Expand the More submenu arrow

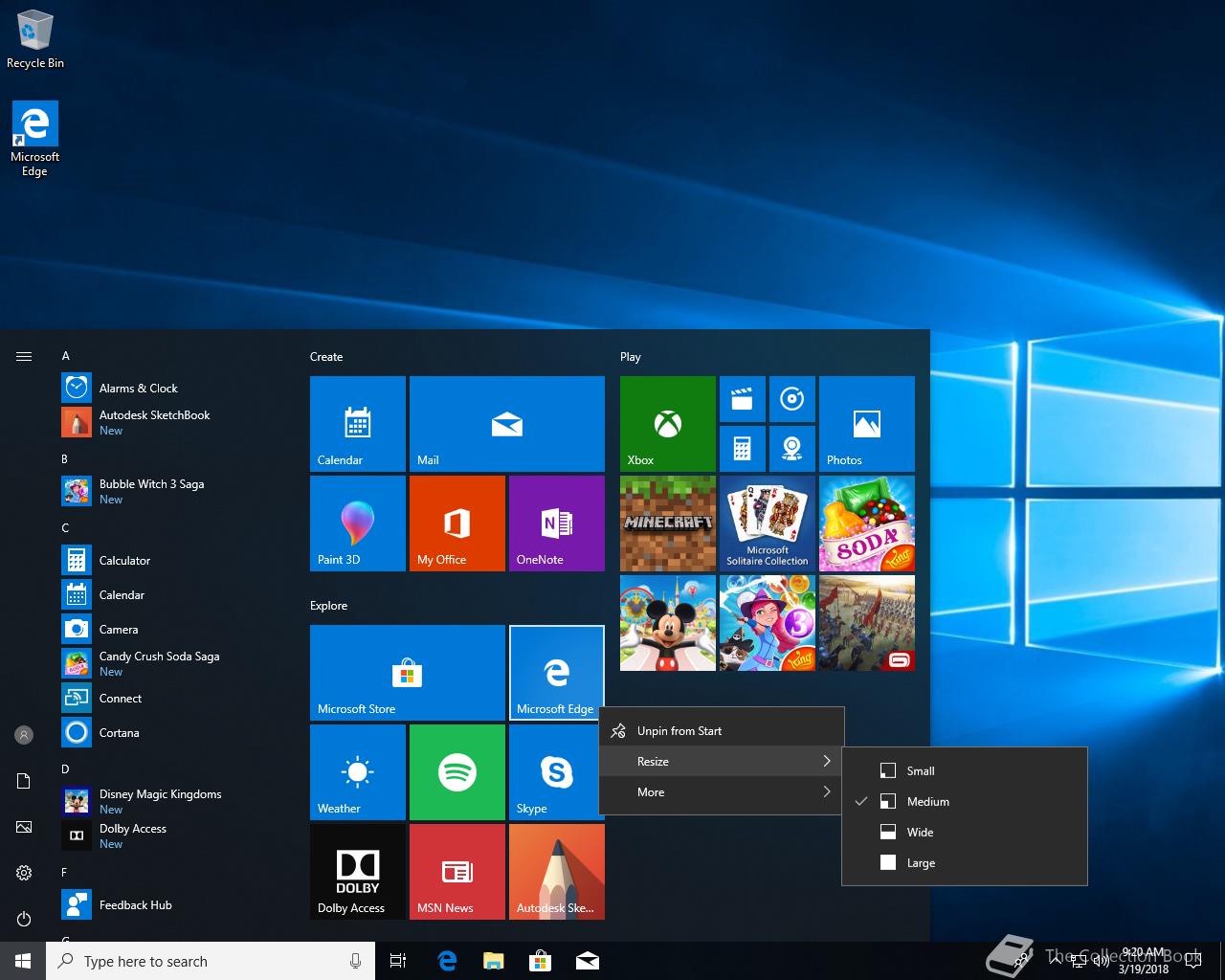pos(827,792)
